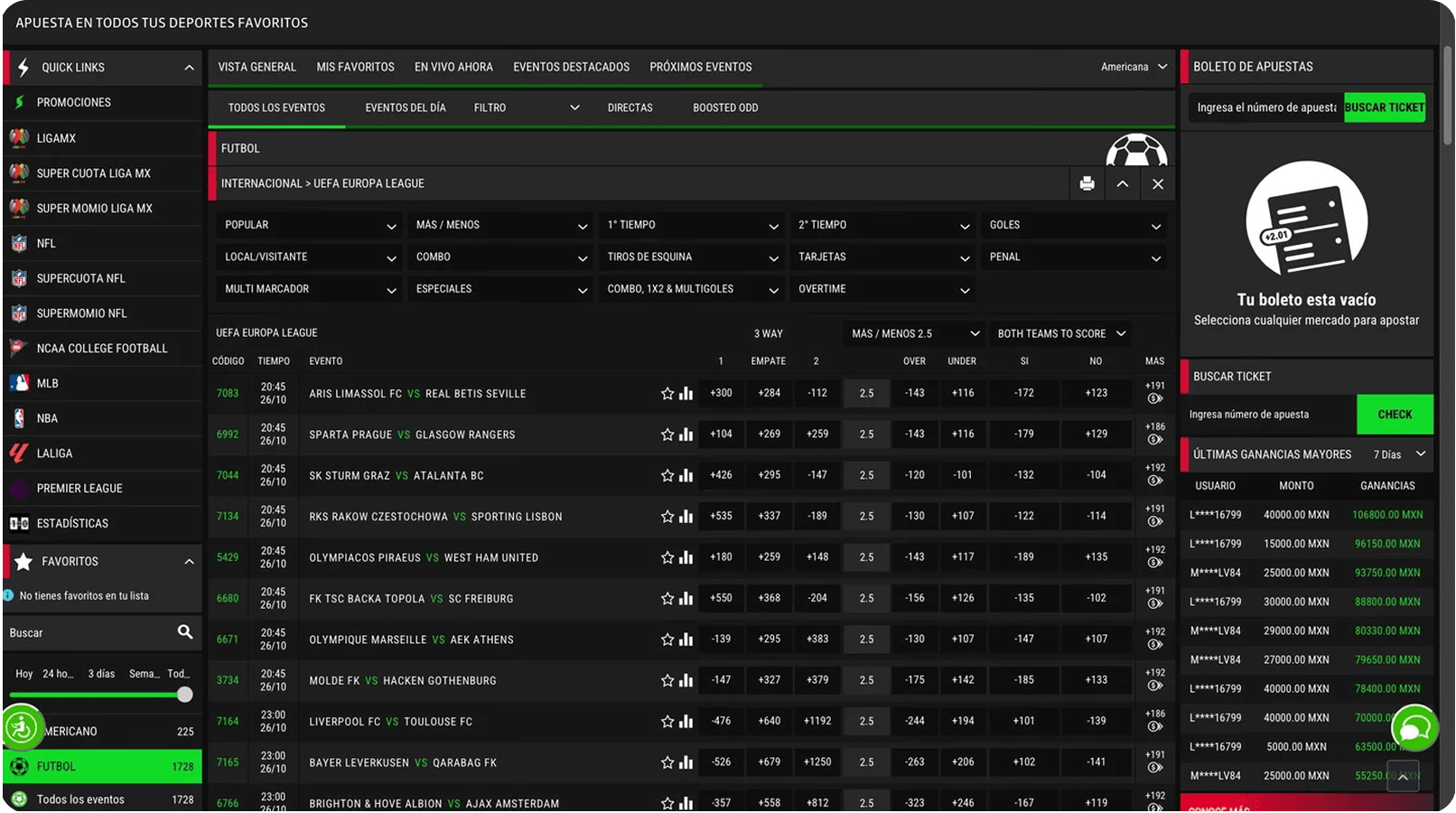Open the MÁS / MENOS market dropdown

pyautogui.click(x=500, y=225)
